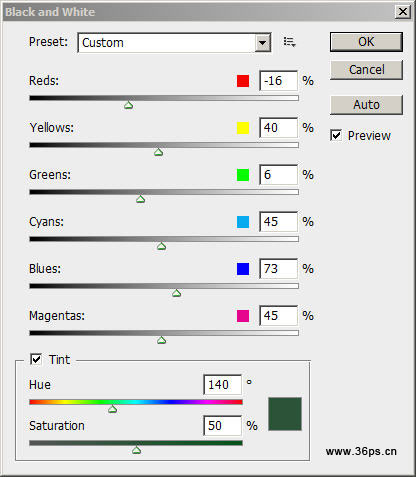Open the preset options menu icon
The width and height of the screenshot is (416, 477).
click(289, 42)
